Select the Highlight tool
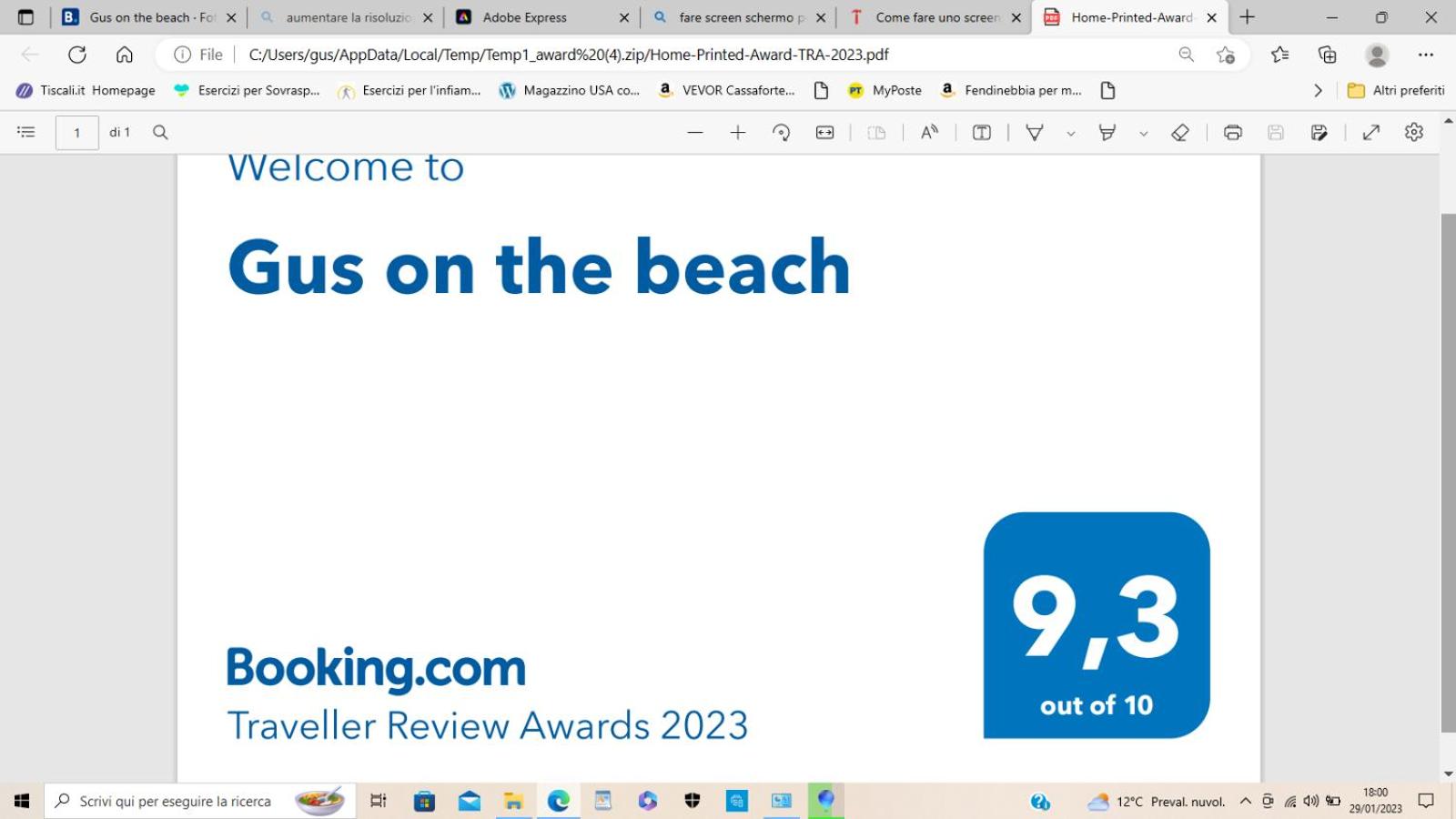 [x=1107, y=133]
